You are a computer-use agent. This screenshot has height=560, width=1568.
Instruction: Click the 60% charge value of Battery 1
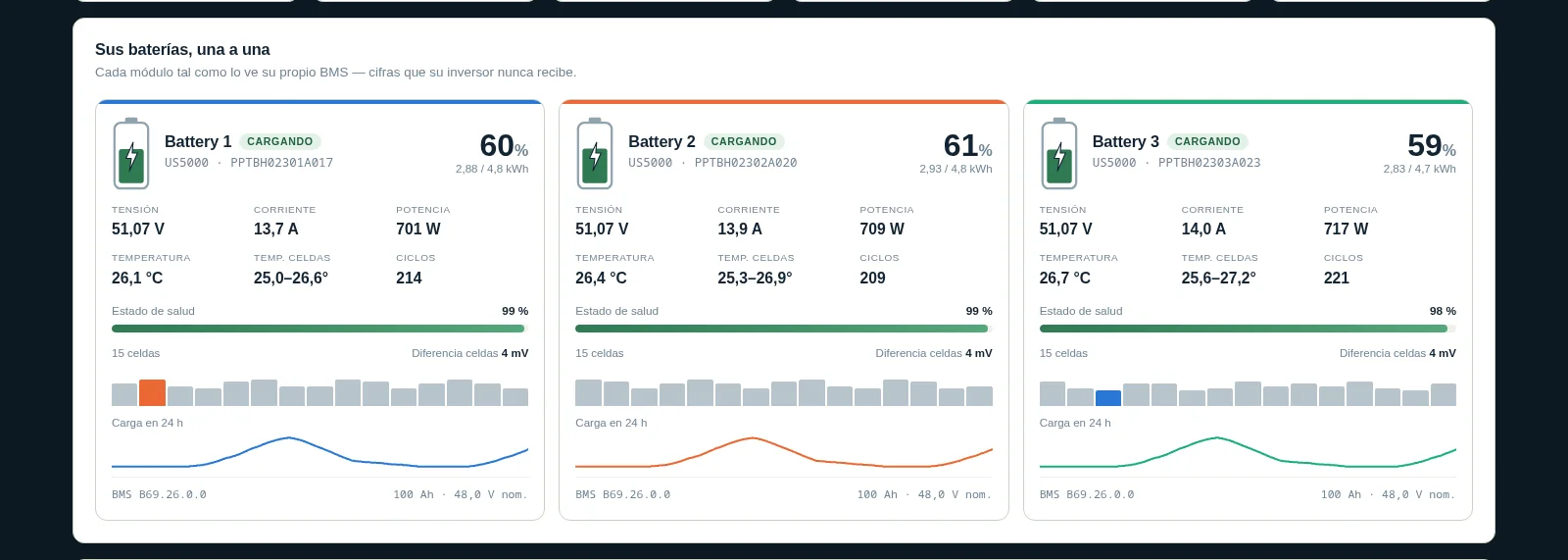pos(504,145)
